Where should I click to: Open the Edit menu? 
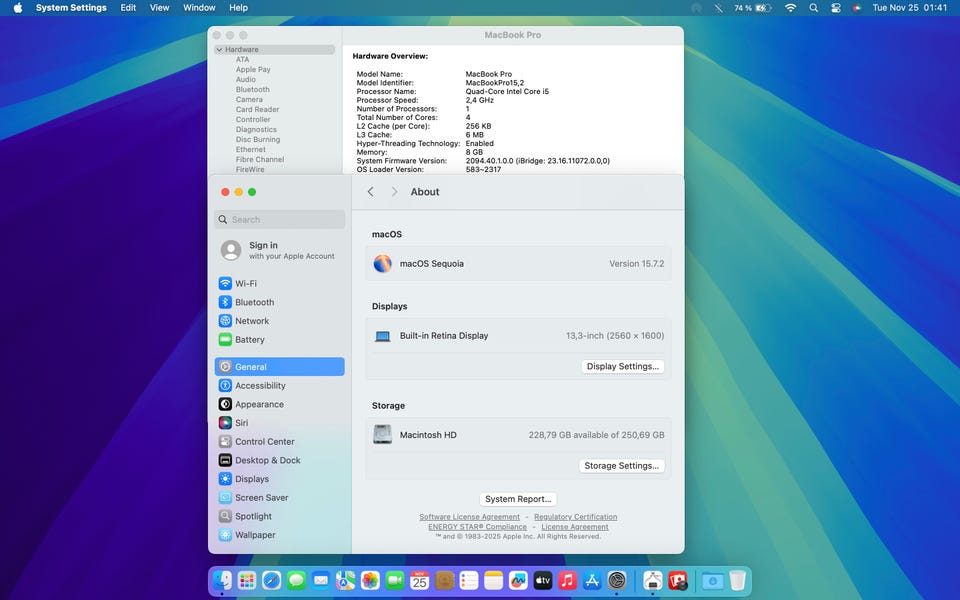(128, 8)
